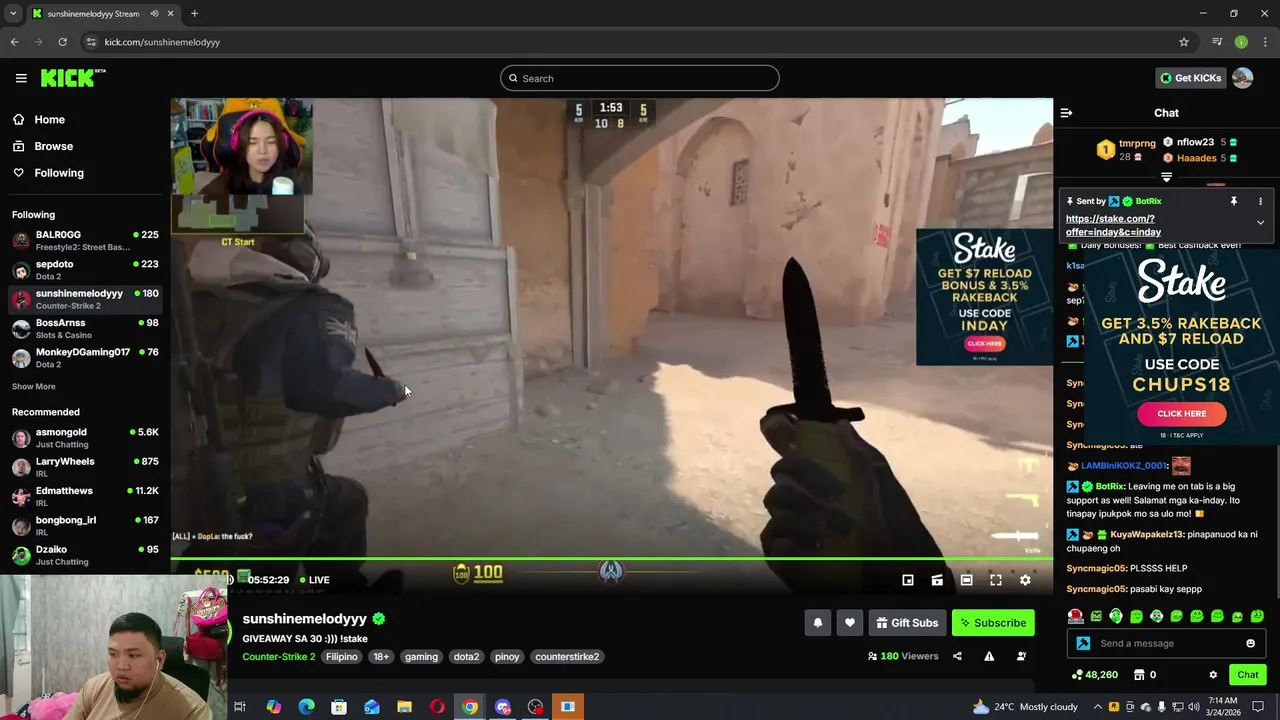
Task: Open BALROGG channel in Following list
Action: coord(85,240)
